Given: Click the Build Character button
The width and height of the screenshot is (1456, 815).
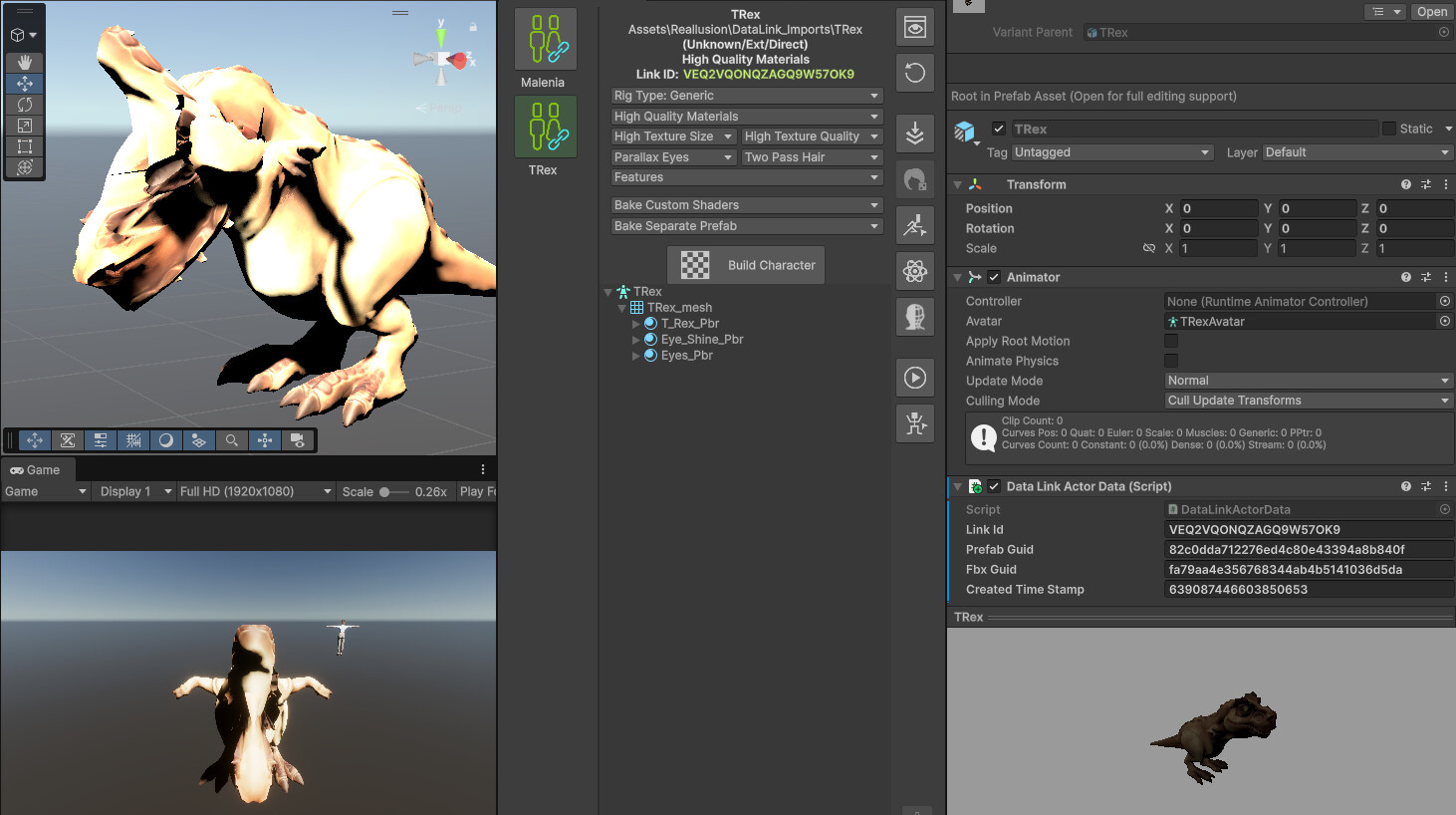Looking at the screenshot, I should pos(746,265).
